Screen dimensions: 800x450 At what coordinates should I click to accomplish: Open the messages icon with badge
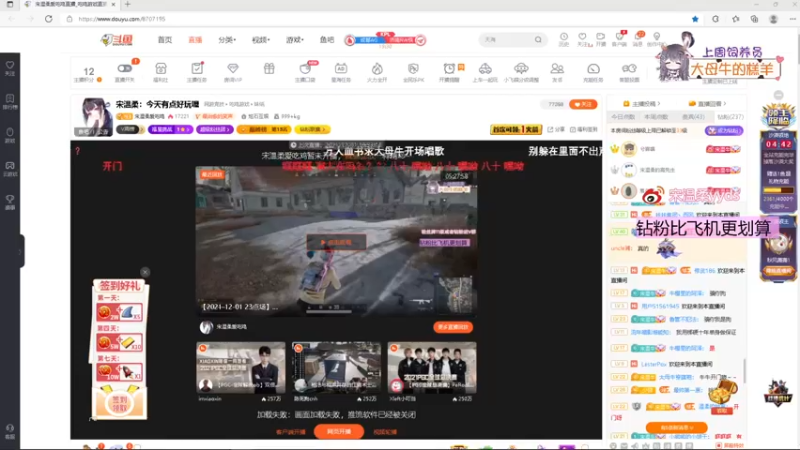coord(638,39)
